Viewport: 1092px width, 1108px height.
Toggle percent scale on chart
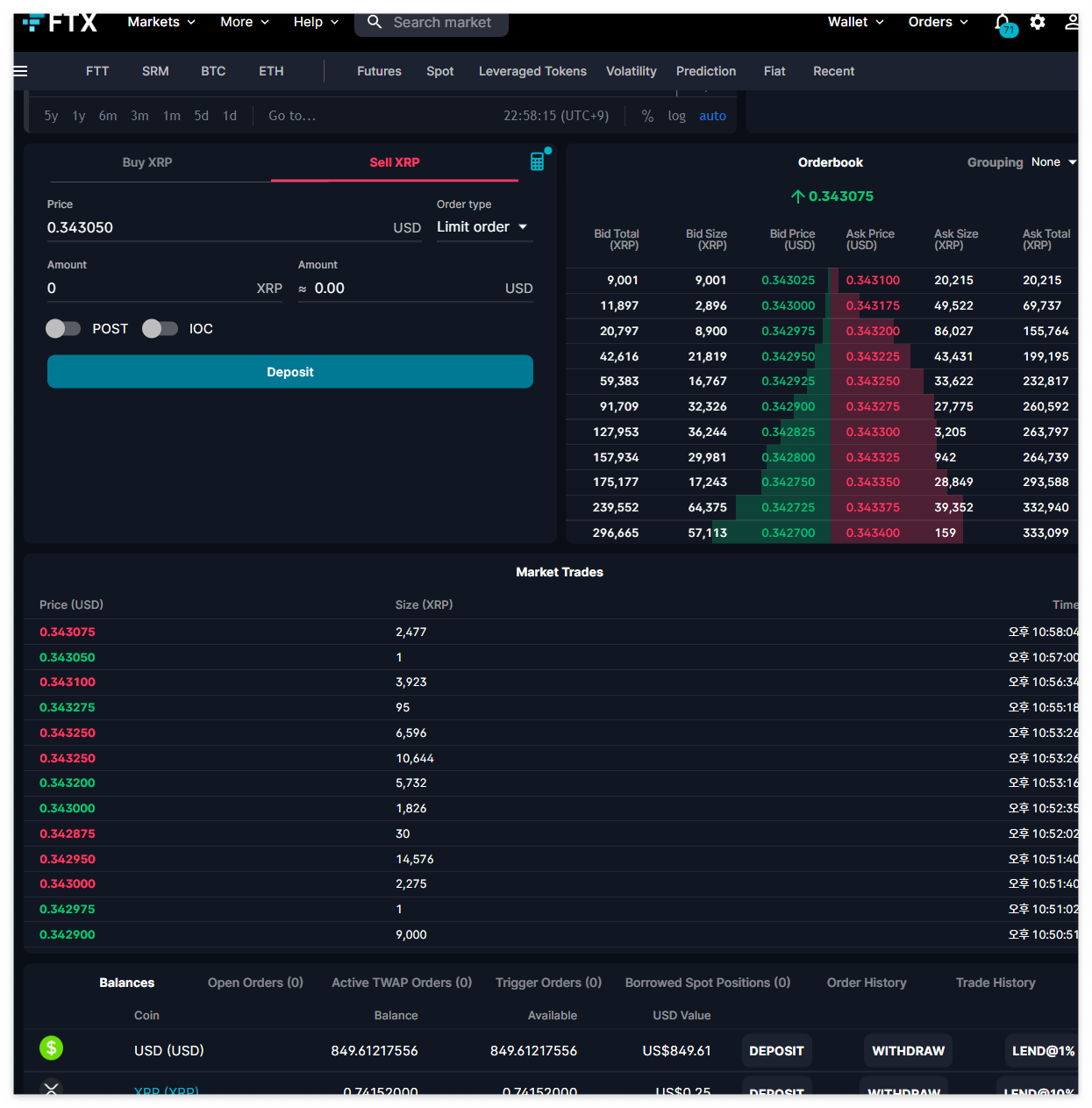(647, 116)
